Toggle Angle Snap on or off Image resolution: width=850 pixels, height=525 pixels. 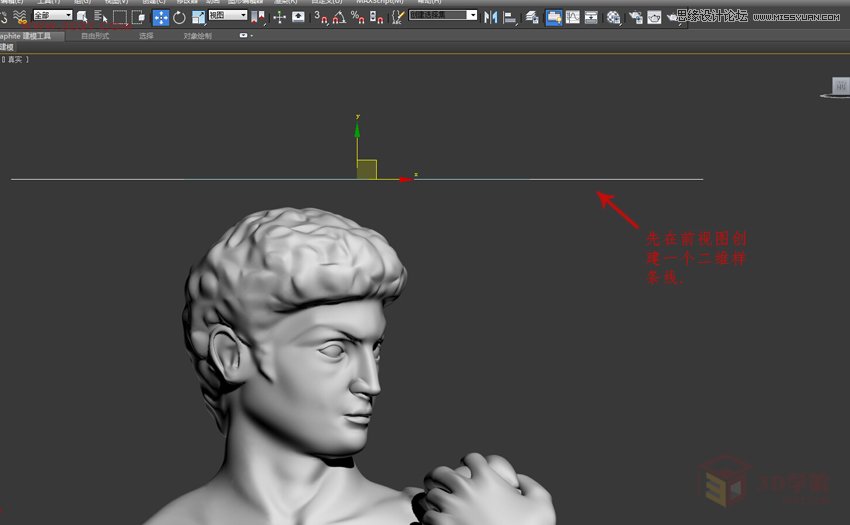click(x=338, y=17)
